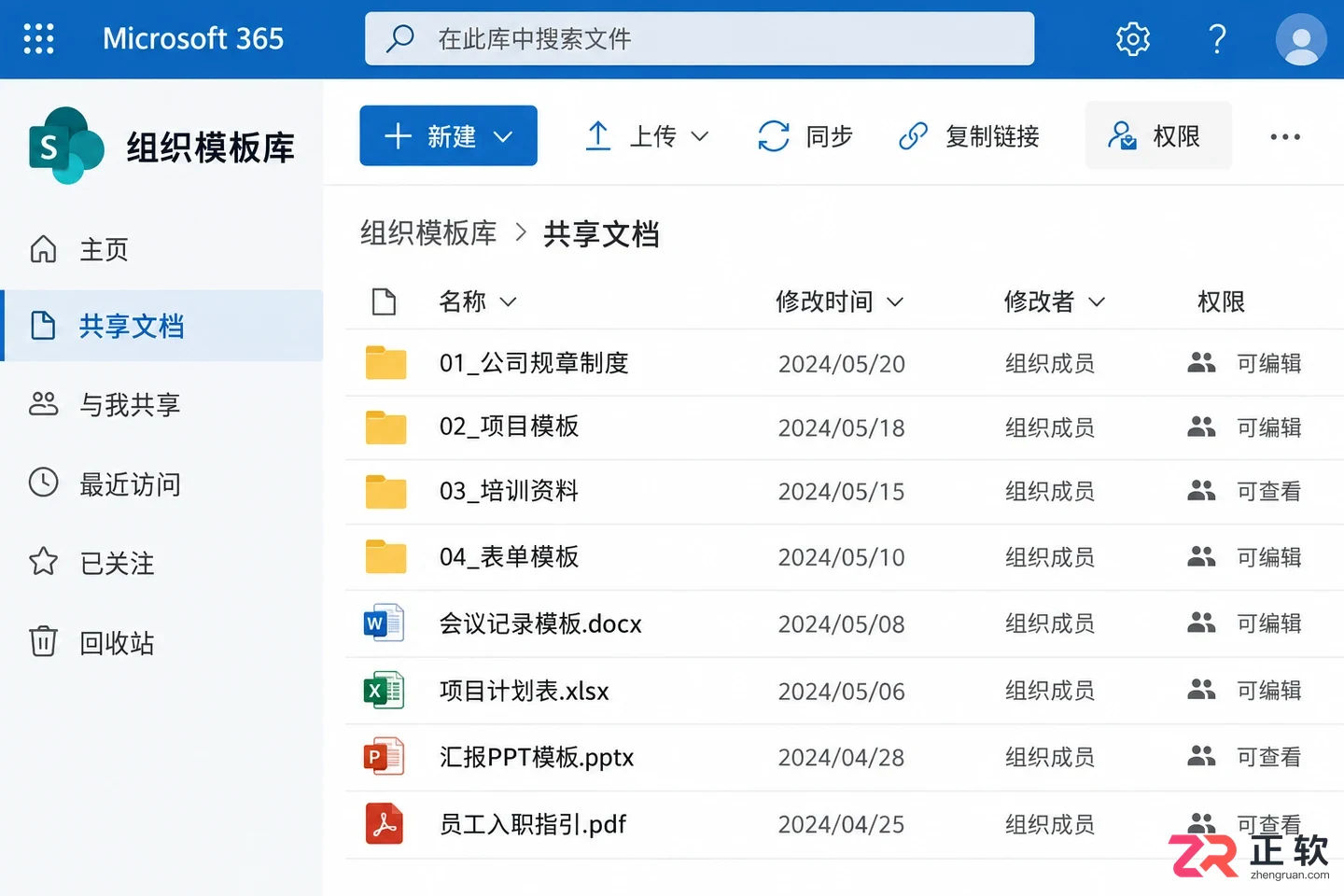The height and width of the screenshot is (896, 1344).
Task: Expand the 修改者 column dropdown
Action: click(x=1097, y=301)
